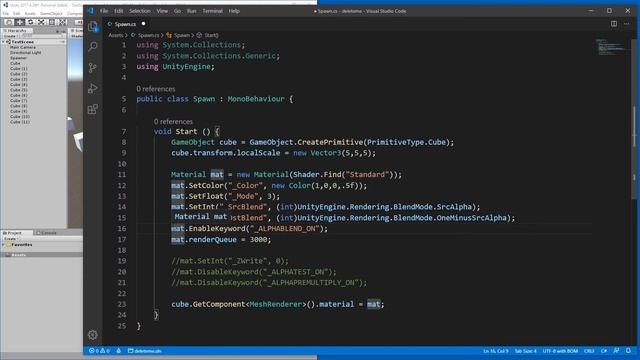Open the Edit menu in VS Code

pyautogui.click(x=118, y=11)
